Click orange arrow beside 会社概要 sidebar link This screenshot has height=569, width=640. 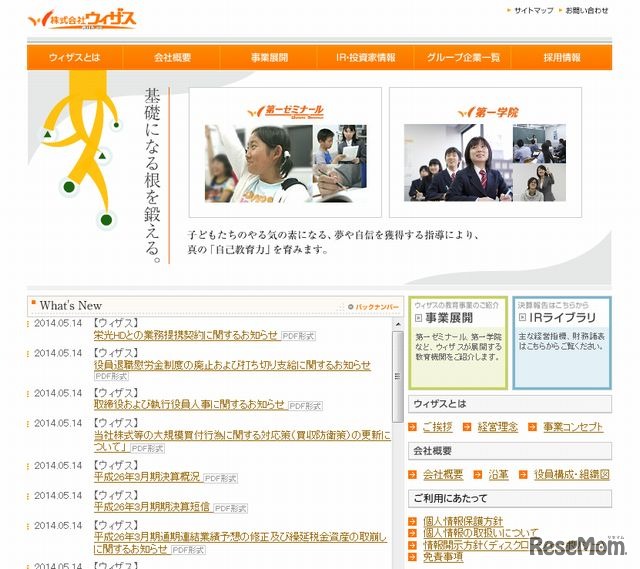coord(413,474)
